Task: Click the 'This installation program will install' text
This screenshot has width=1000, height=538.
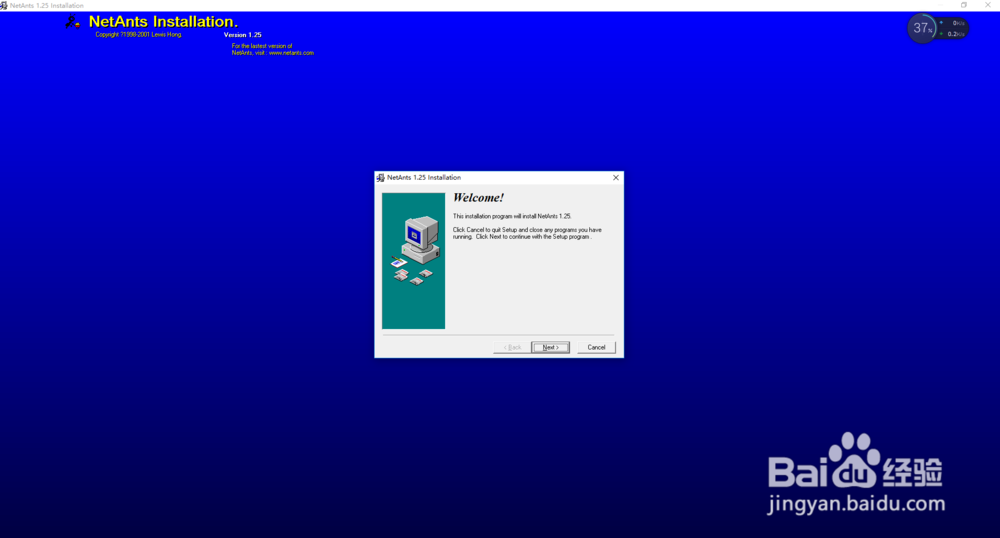Action: [512, 217]
